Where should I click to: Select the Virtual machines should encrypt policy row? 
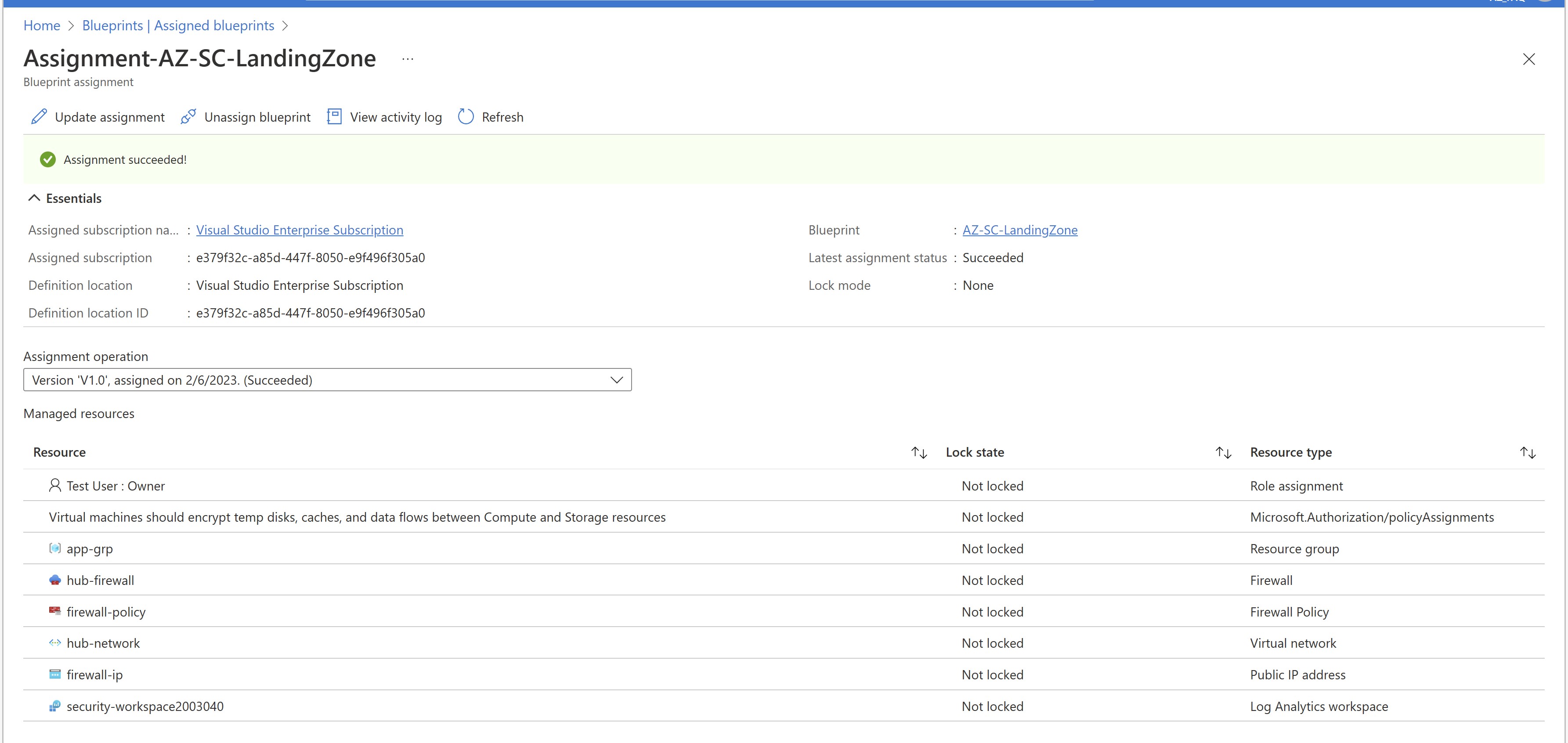(784, 517)
